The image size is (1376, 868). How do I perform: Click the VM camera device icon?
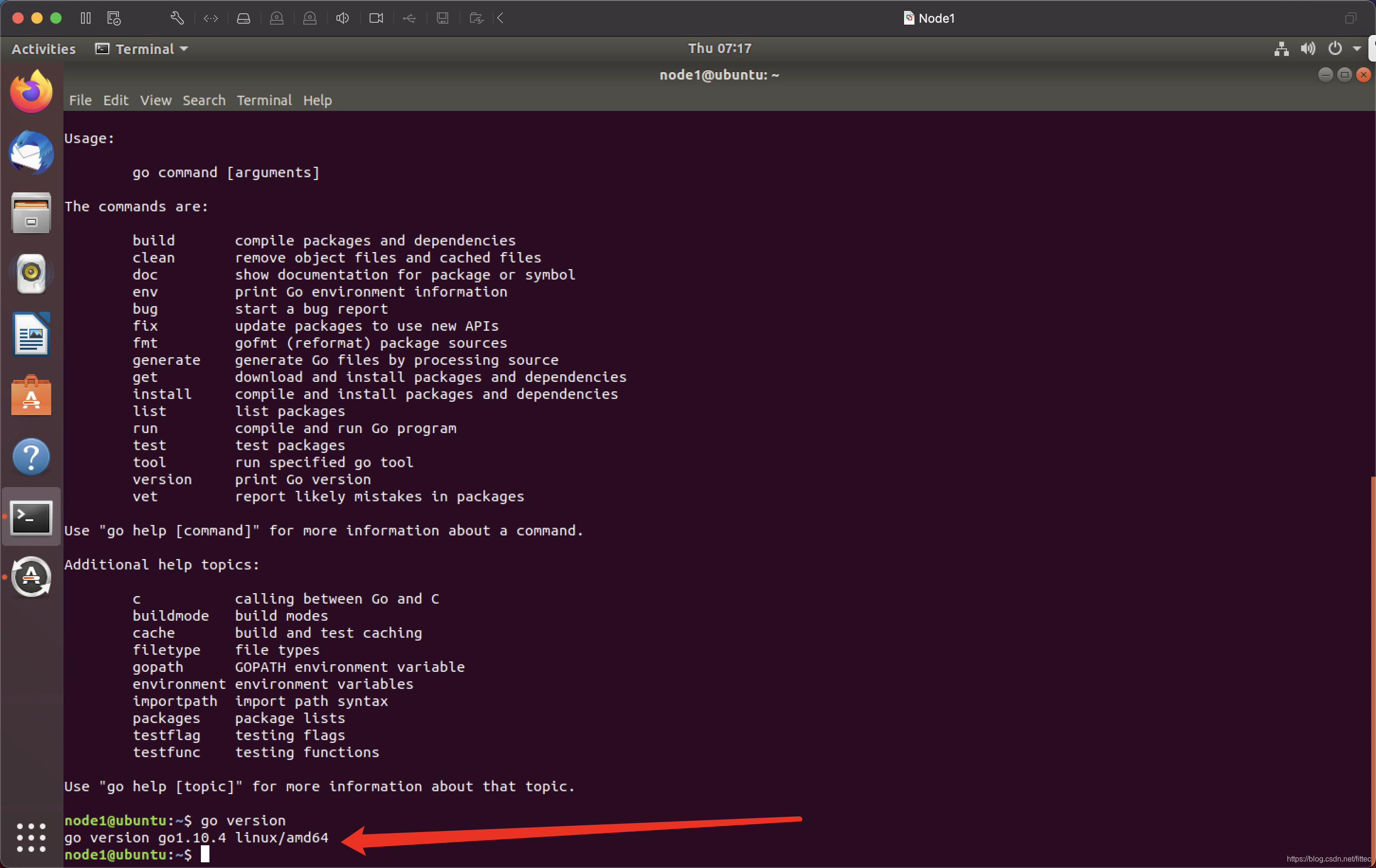click(x=376, y=18)
